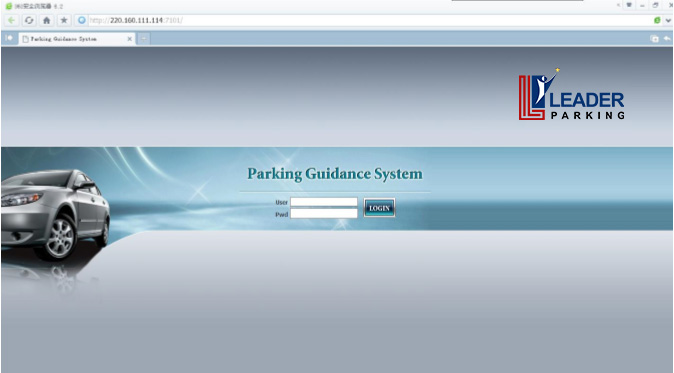This screenshot has height=373, width=674.
Task: Expand the address bar dropdown arrow
Action: coord(668,20)
